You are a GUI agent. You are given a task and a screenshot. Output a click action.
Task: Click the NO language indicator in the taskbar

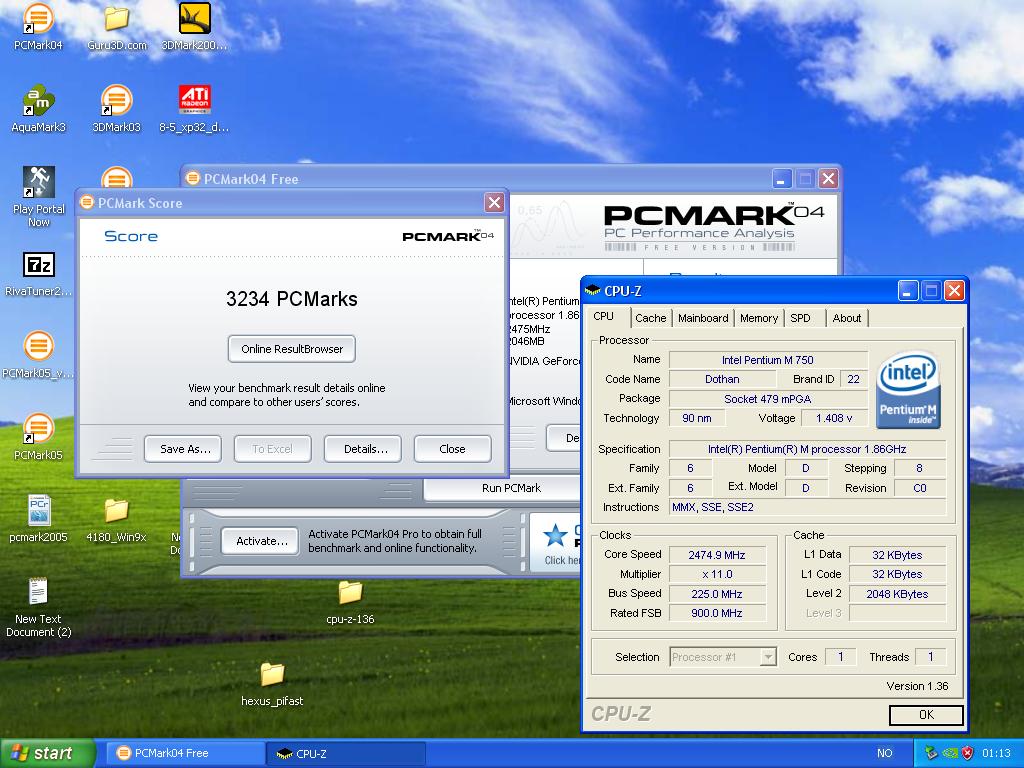click(x=884, y=753)
